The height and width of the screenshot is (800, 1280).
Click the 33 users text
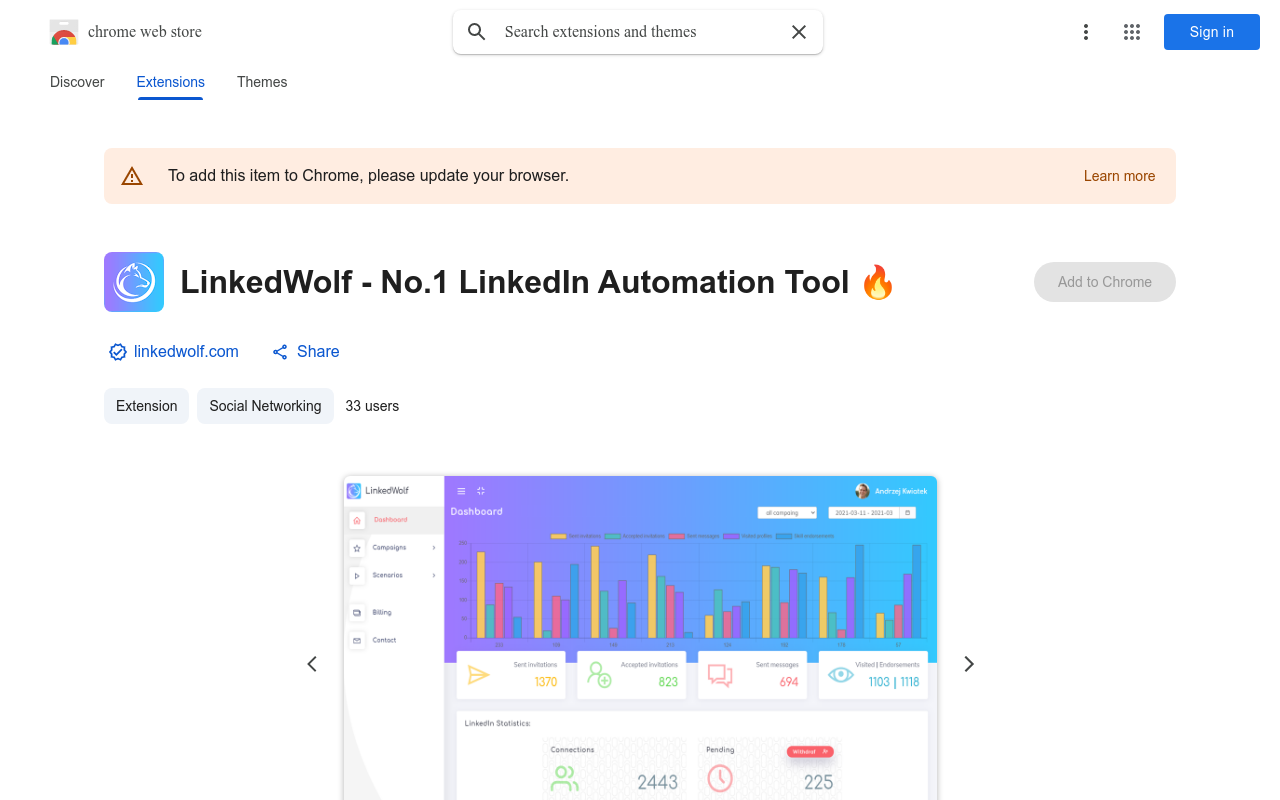pos(372,406)
